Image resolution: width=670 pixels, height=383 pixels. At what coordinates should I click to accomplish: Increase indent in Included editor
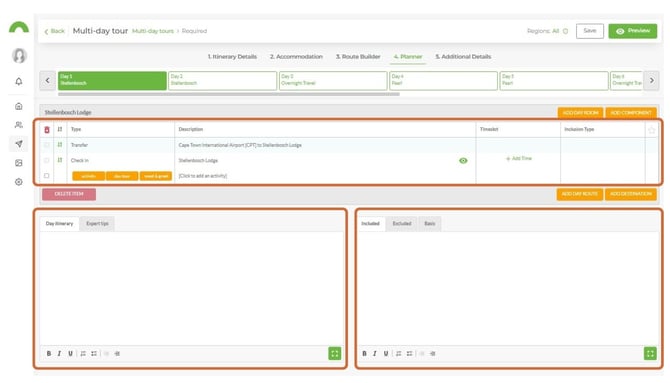pyautogui.click(x=432, y=354)
